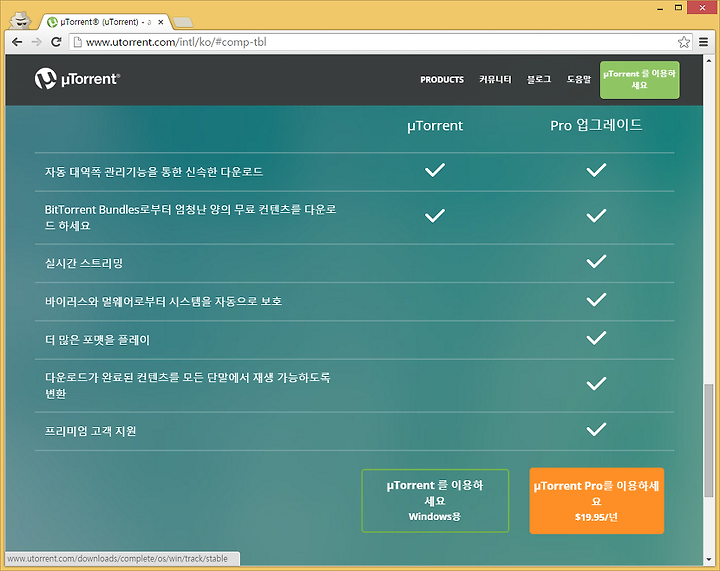Open the 커뮤니티 nav item
720x571 pixels.
tap(495, 79)
